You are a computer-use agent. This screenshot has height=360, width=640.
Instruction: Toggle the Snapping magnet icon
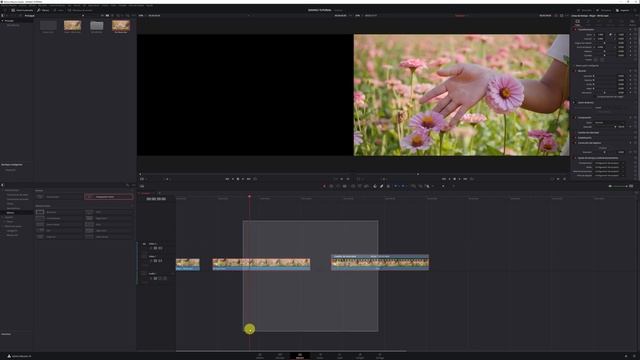(x=375, y=186)
